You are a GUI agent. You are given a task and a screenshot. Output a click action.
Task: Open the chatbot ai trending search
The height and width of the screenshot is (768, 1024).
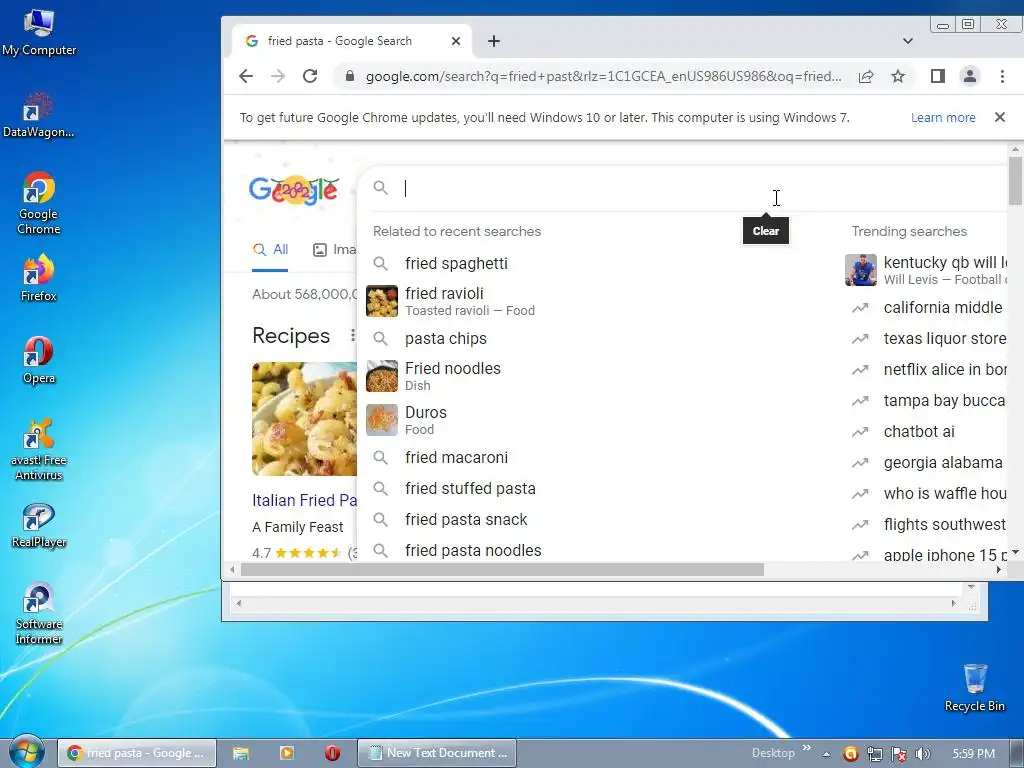coord(918,432)
